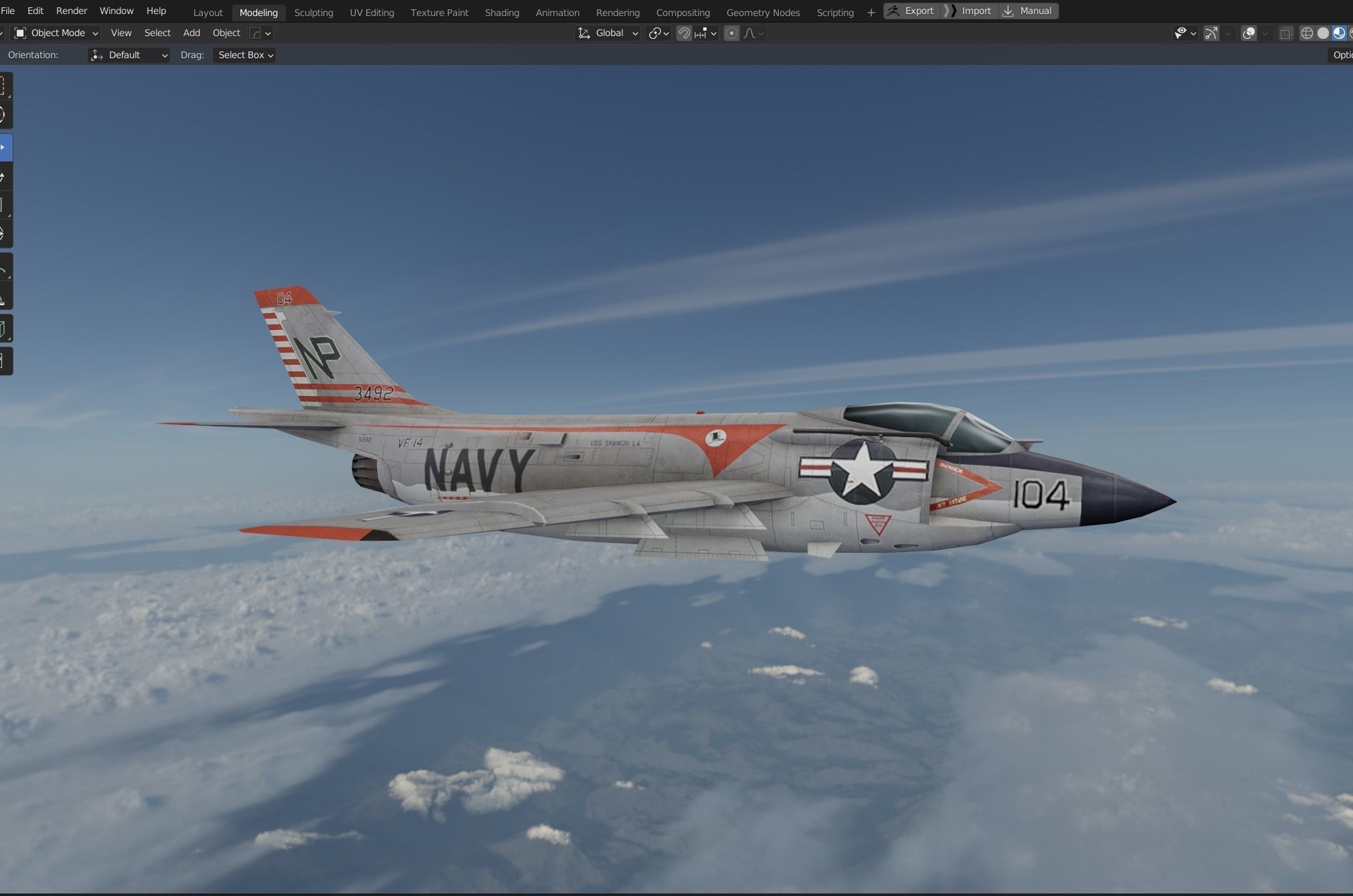Viewport: 1353px width, 896px height.
Task: Expand Global transform orientation dropdown
Action: tap(608, 33)
